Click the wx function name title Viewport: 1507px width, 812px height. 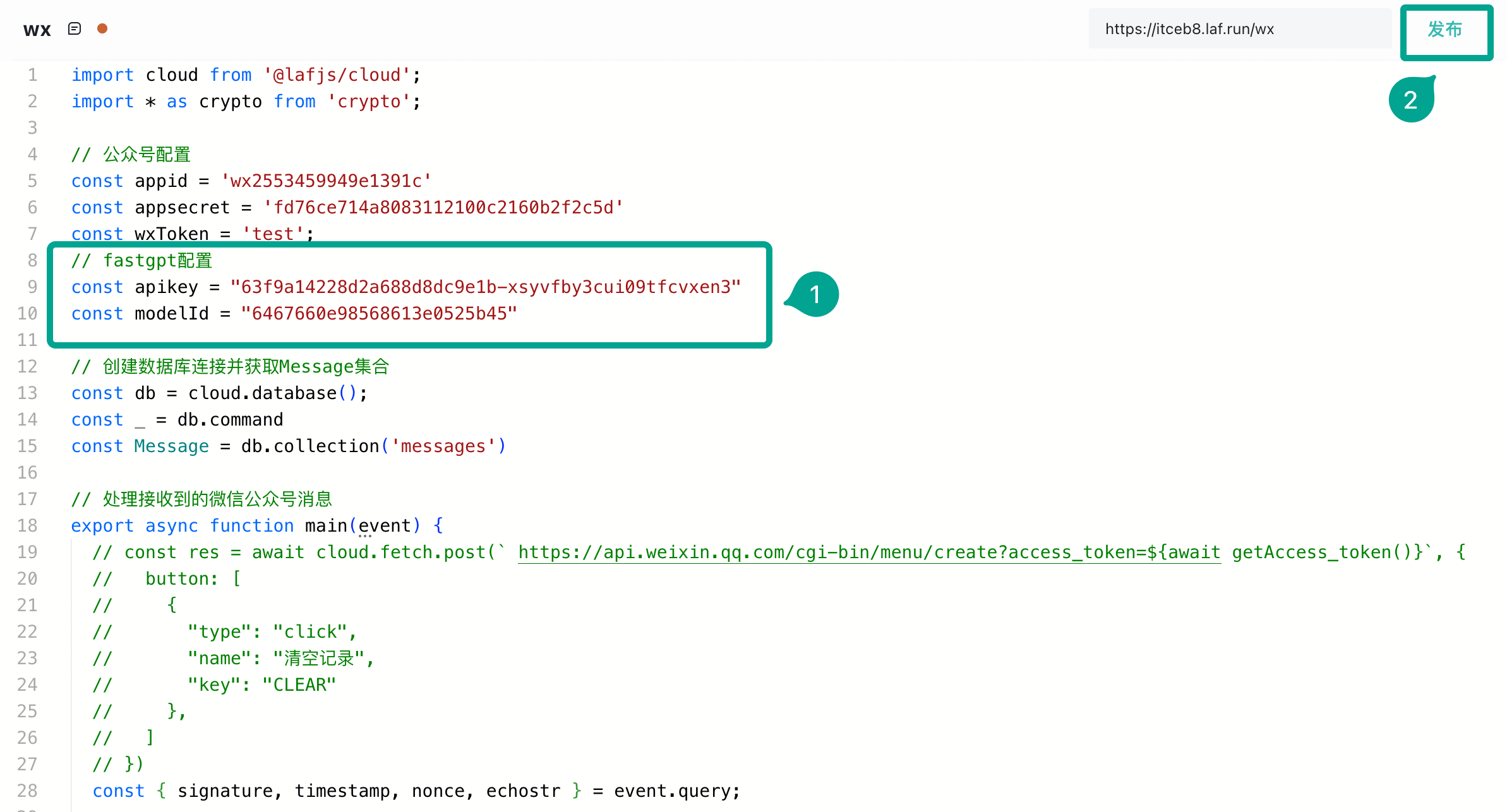(x=37, y=30)
